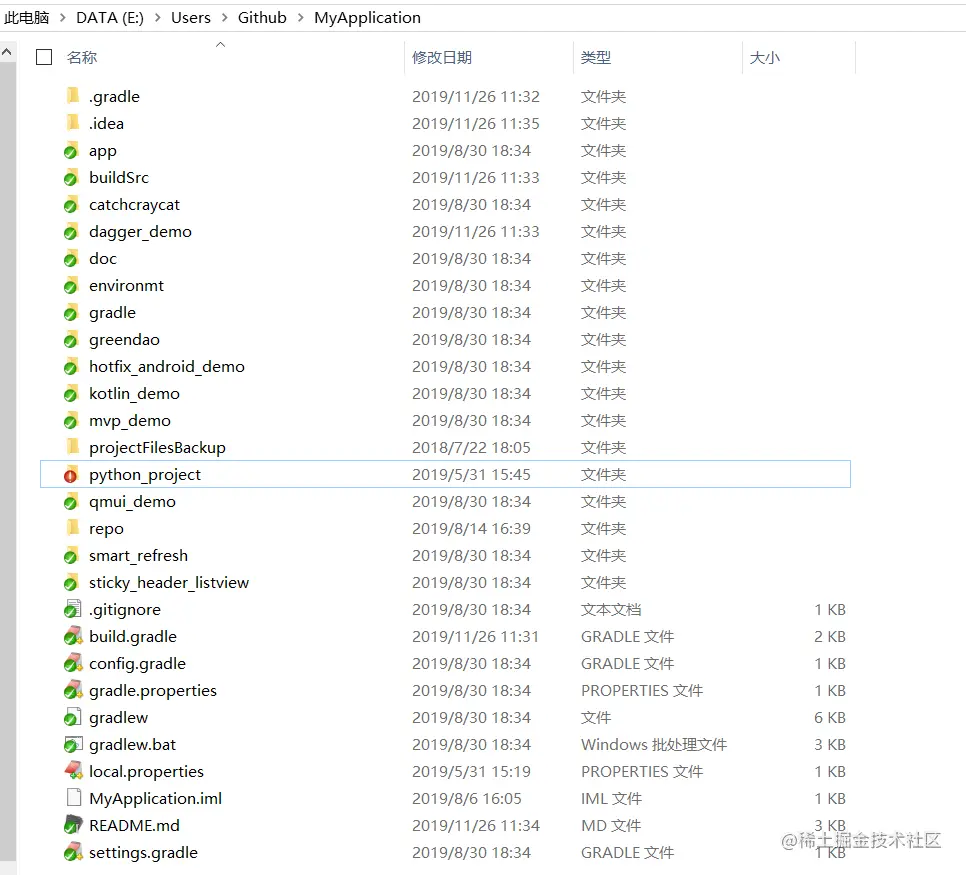The width and height of the screenshot is (966, 875).
Task: Click the environmt folder icon
Action: (72, 286)
